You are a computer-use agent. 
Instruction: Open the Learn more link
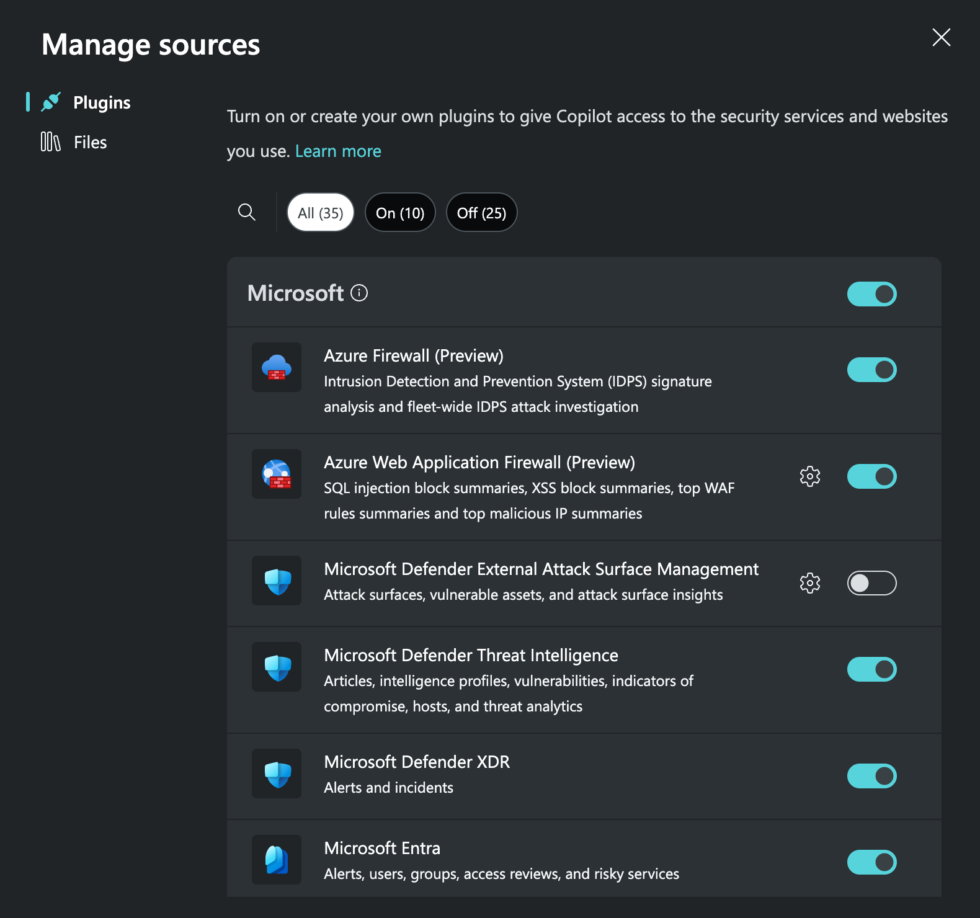(338, 150)
